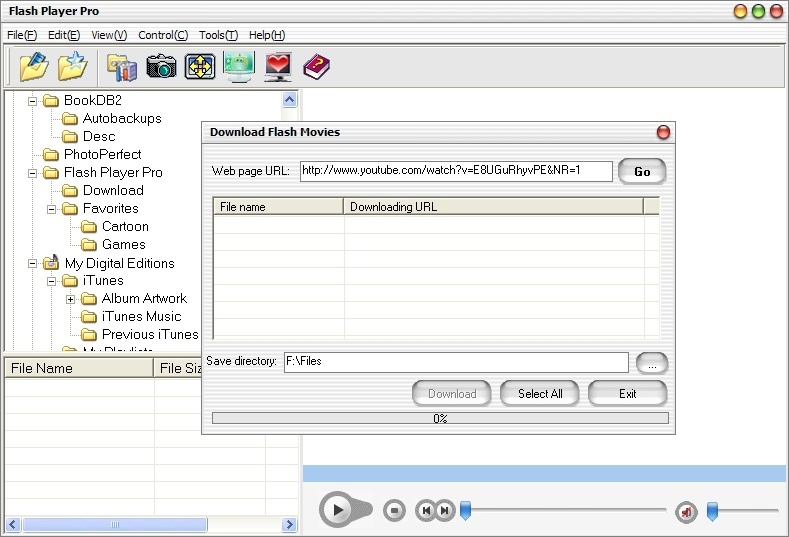
Task: Click the volume slider handle
Action: click(713, 511)
